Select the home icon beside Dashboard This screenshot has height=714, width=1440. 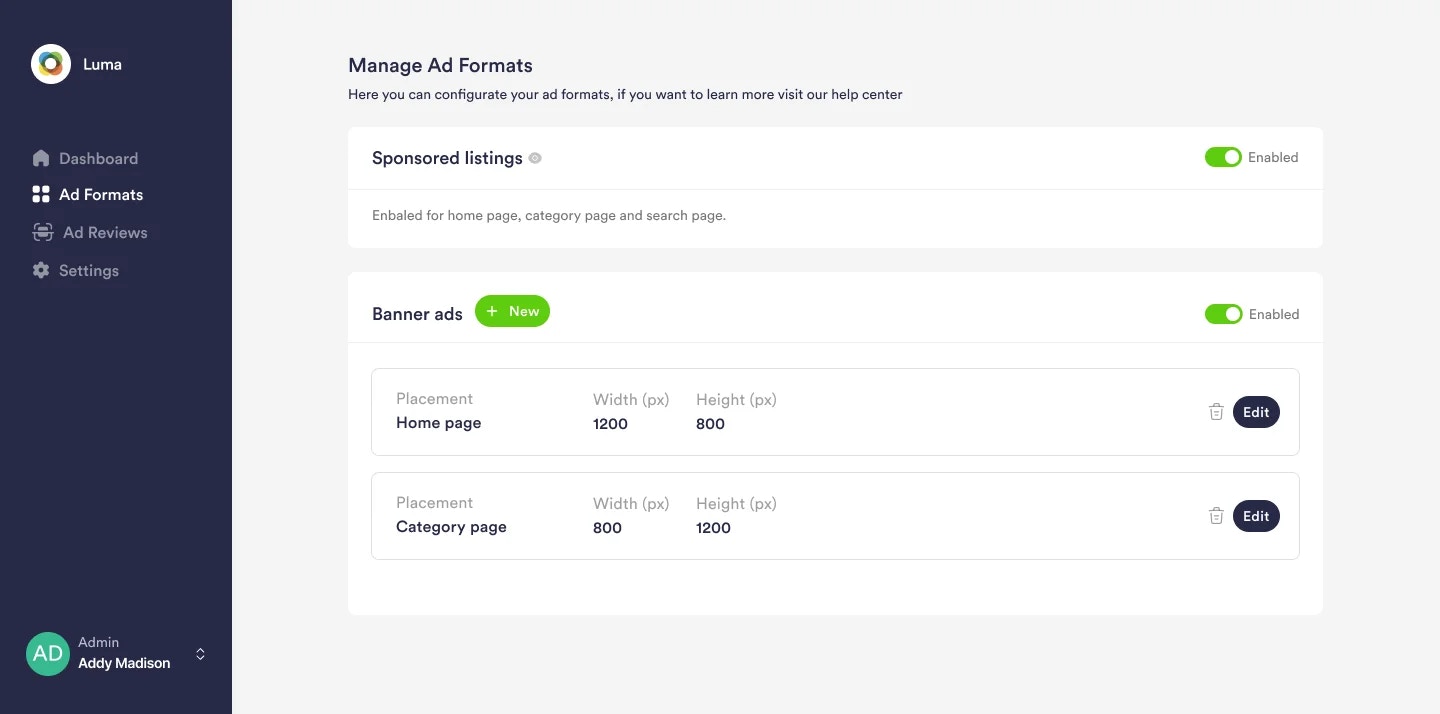41,158
